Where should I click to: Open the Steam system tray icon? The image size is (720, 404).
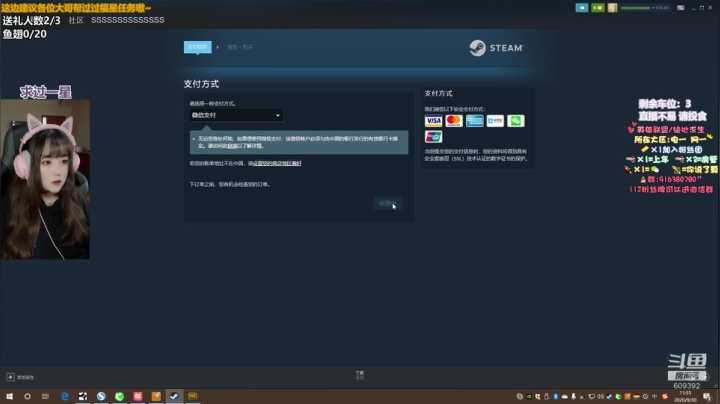pos(609,397)
